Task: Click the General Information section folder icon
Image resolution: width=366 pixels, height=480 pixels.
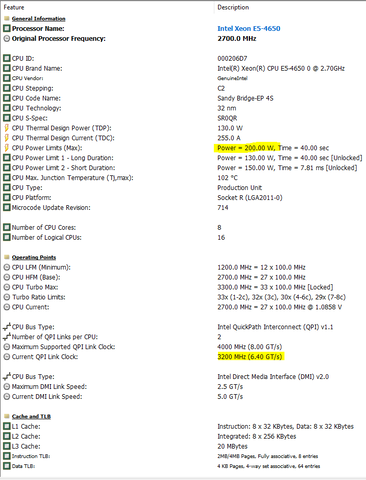Action: click(7, 18)
